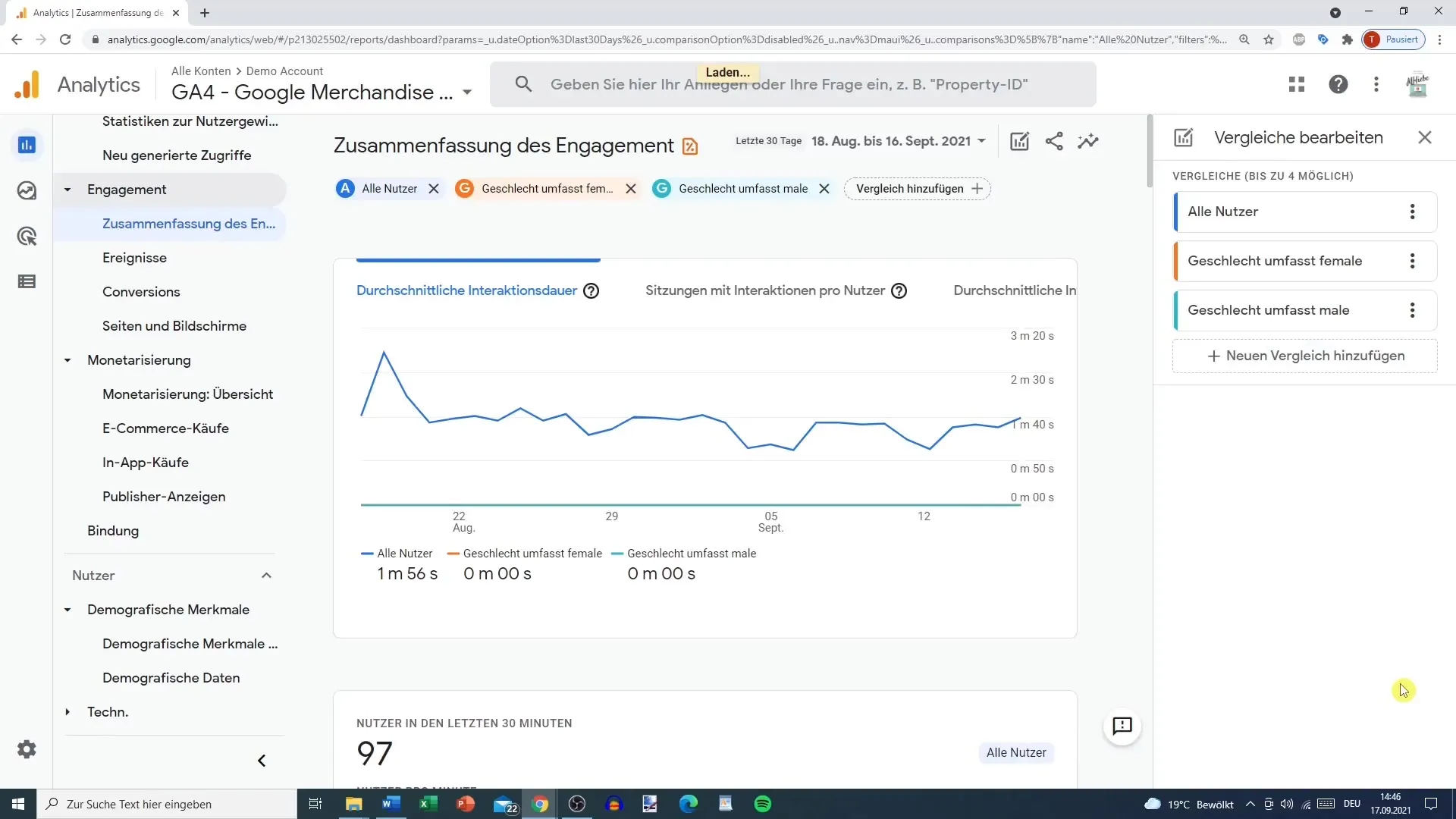
Task: Open the Admin settings gear
Action: pos(27,749)
